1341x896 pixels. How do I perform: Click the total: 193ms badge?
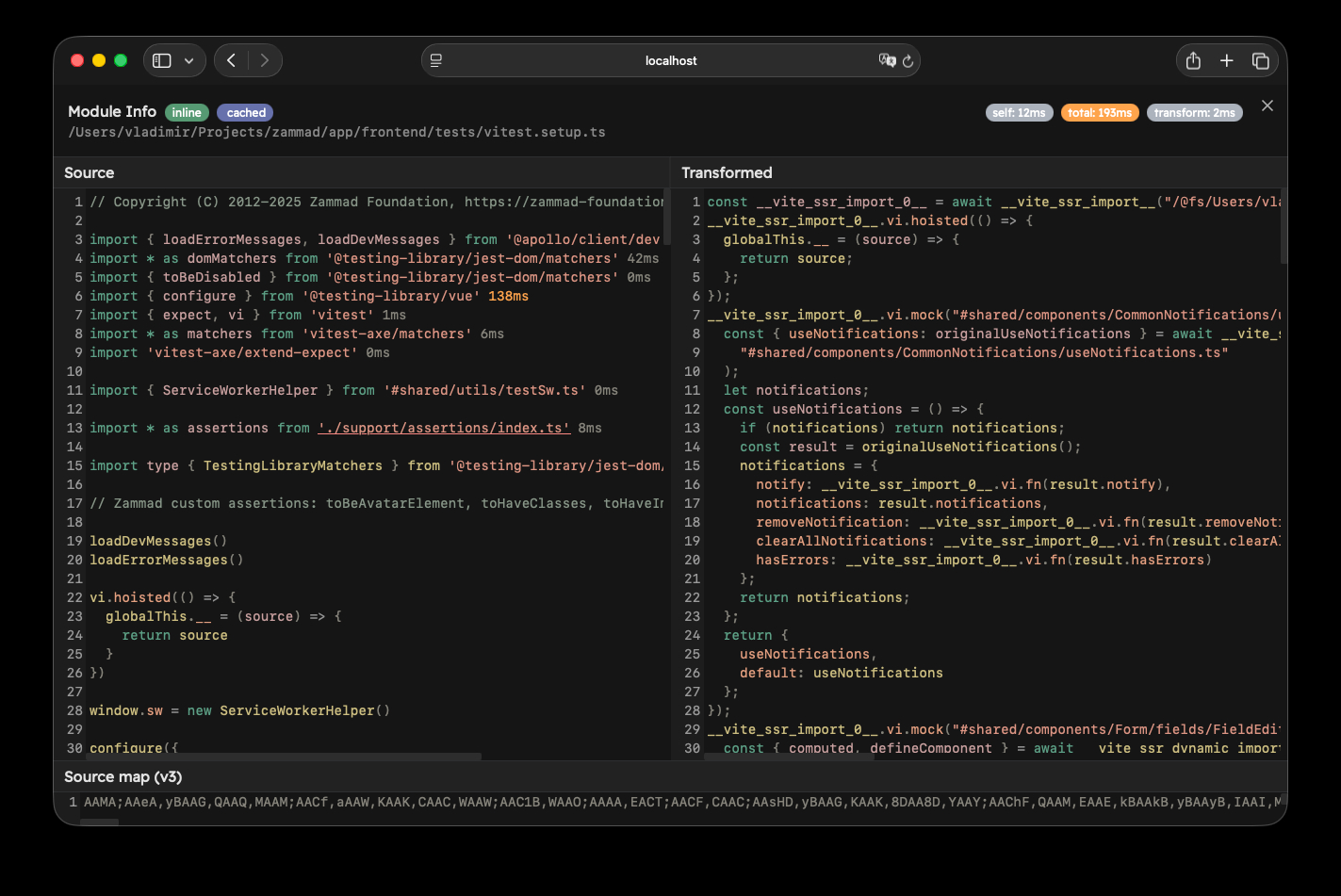[x=1099, y=113]
